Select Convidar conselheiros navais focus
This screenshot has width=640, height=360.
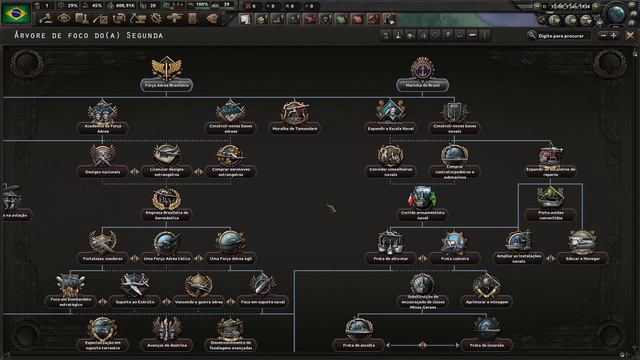[x=391, y=160]
